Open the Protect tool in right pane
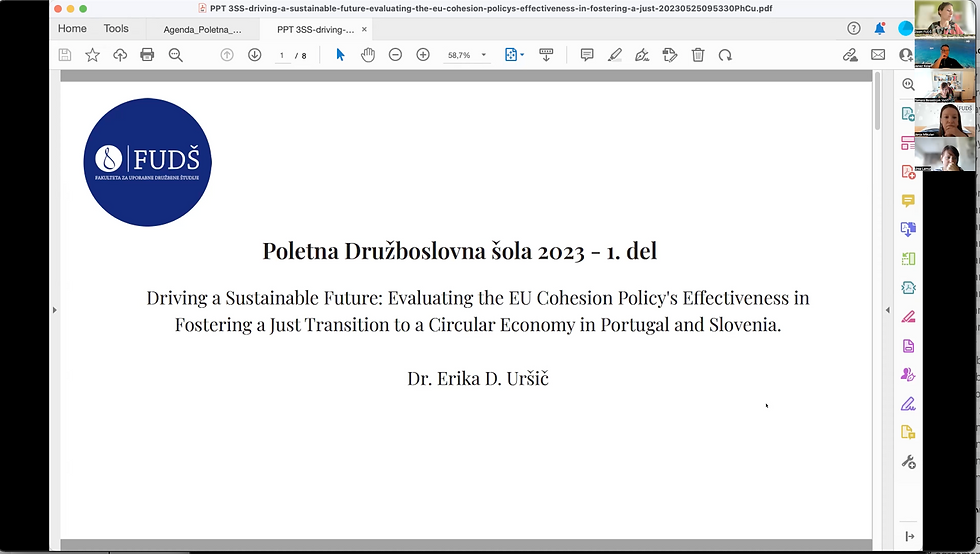980x554 pixels. 908,346
